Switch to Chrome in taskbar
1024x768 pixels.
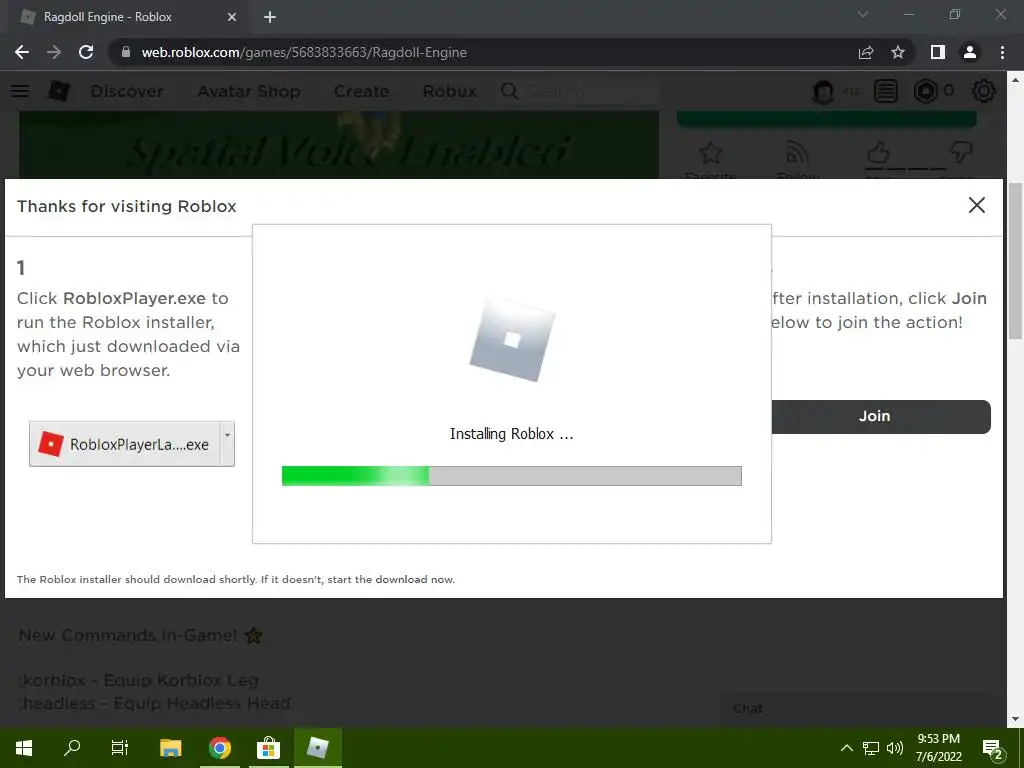coord(220,748)
